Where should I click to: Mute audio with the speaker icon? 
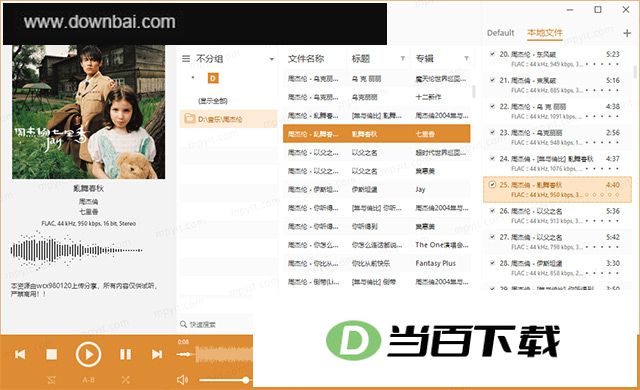pyautogui.click(x=182, y=380)
